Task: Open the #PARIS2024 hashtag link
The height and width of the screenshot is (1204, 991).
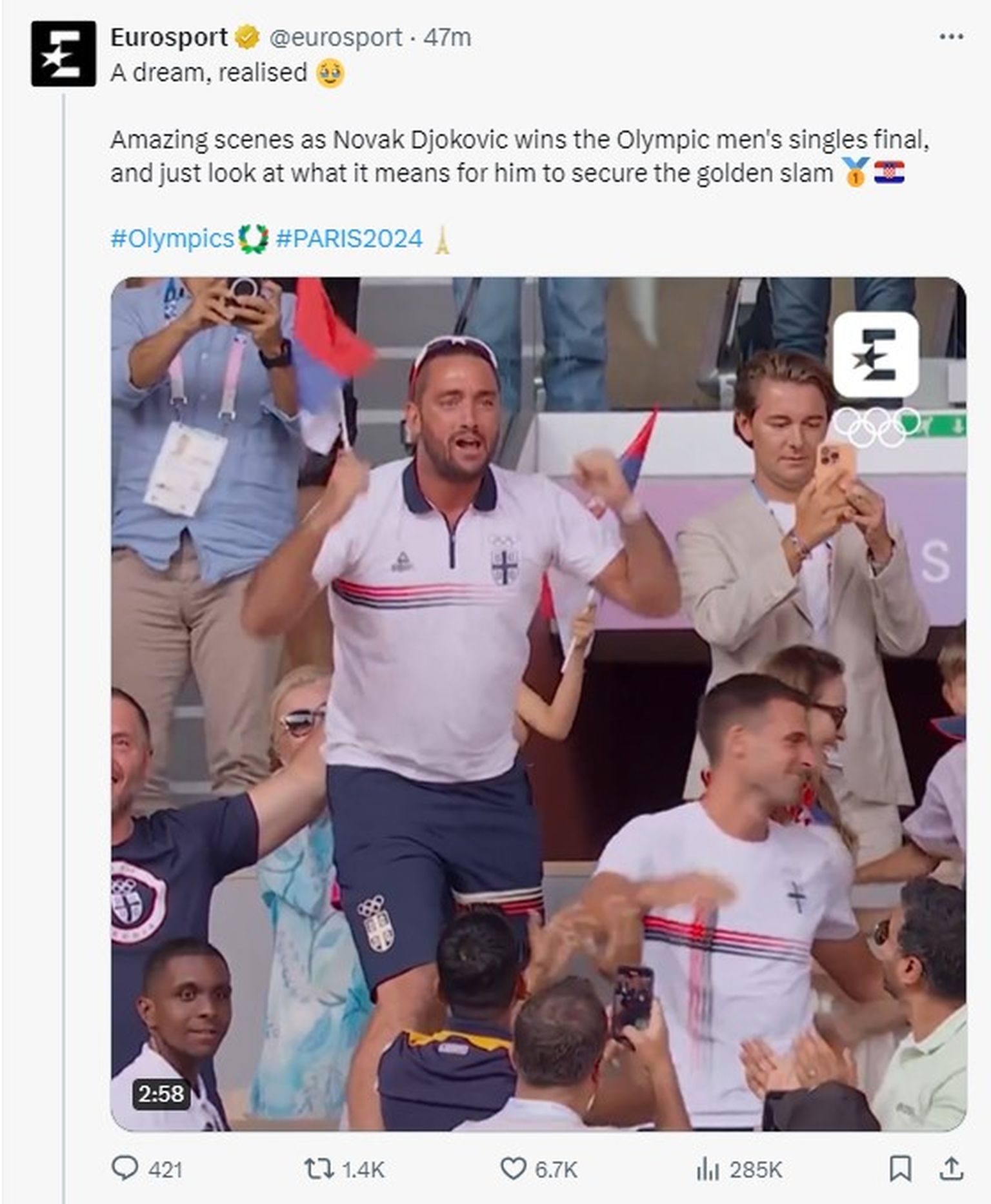Action: coord(349,239)
